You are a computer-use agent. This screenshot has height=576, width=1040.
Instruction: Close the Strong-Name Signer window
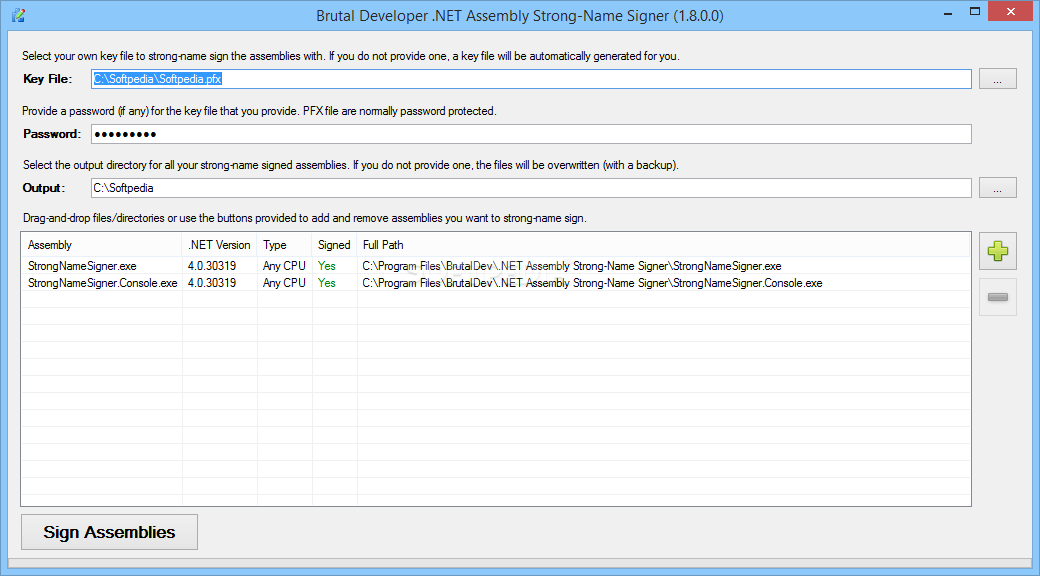point(1011,11)
